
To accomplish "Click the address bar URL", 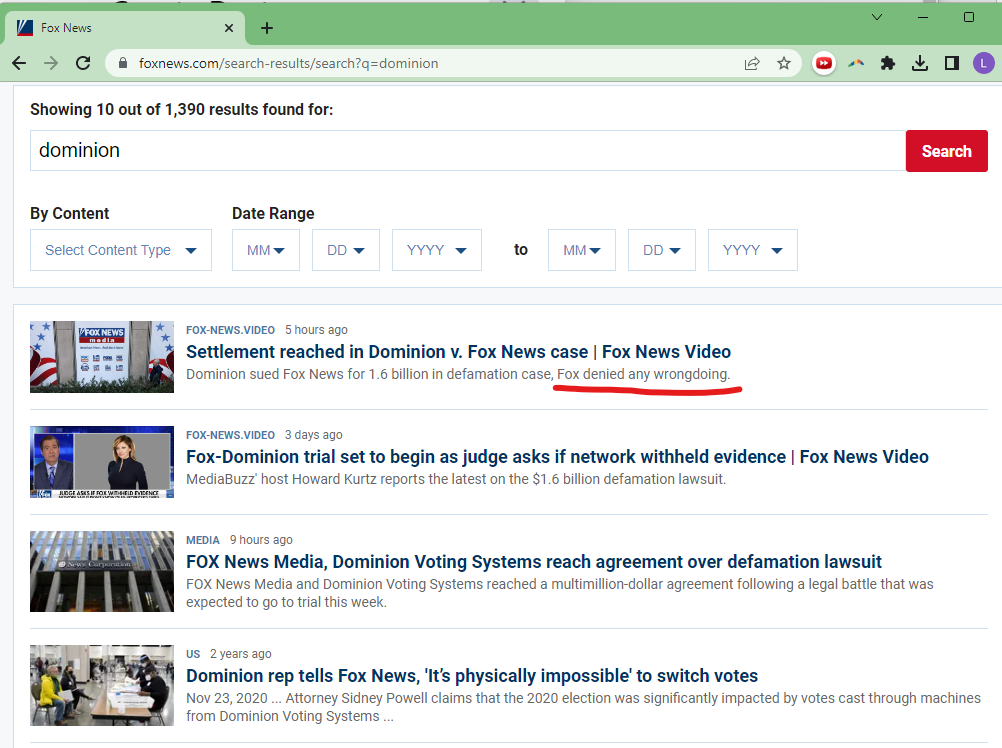I will 288,63.
